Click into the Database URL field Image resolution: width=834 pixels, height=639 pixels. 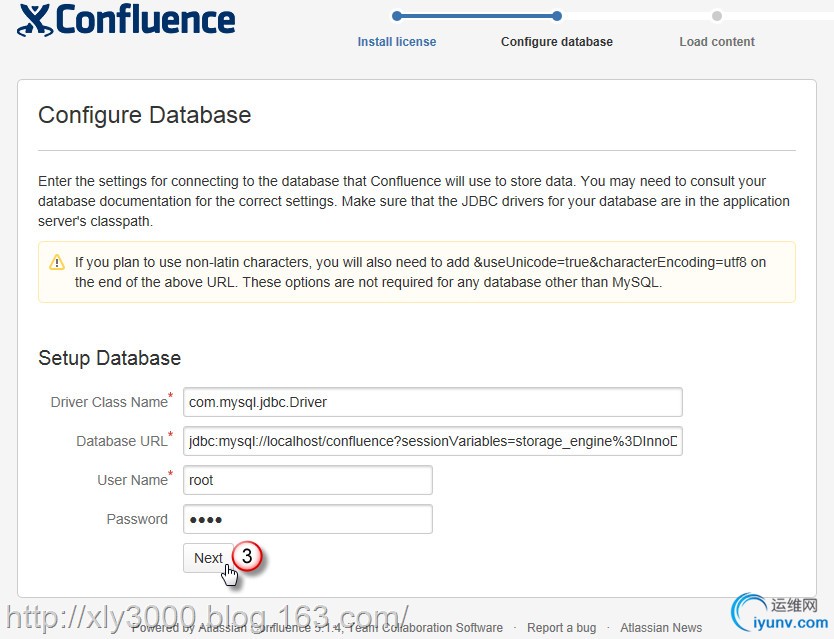tap(433, 441)
